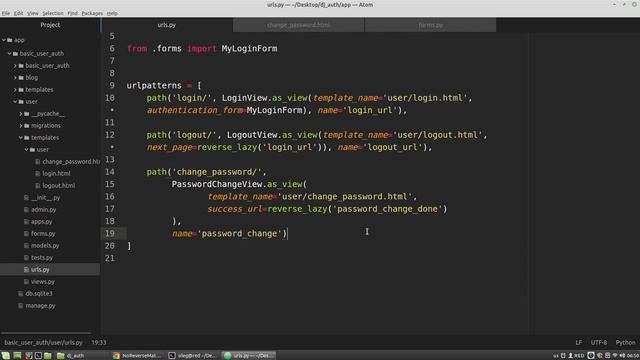Switch to the change_password.html tab
The image size is (640, 360).
coord(298,25)
